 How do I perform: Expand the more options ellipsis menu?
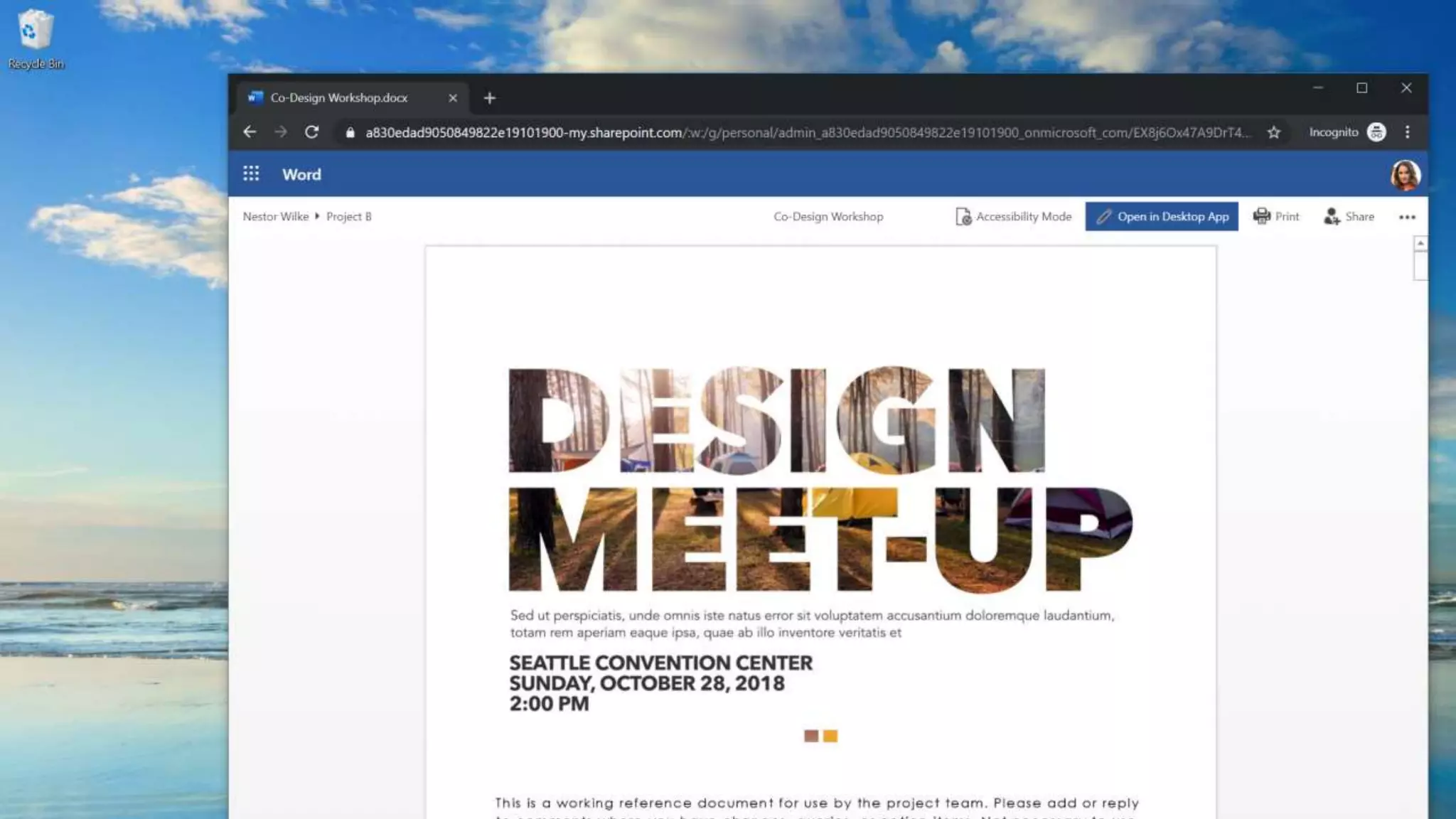[x=1407, y=218]
